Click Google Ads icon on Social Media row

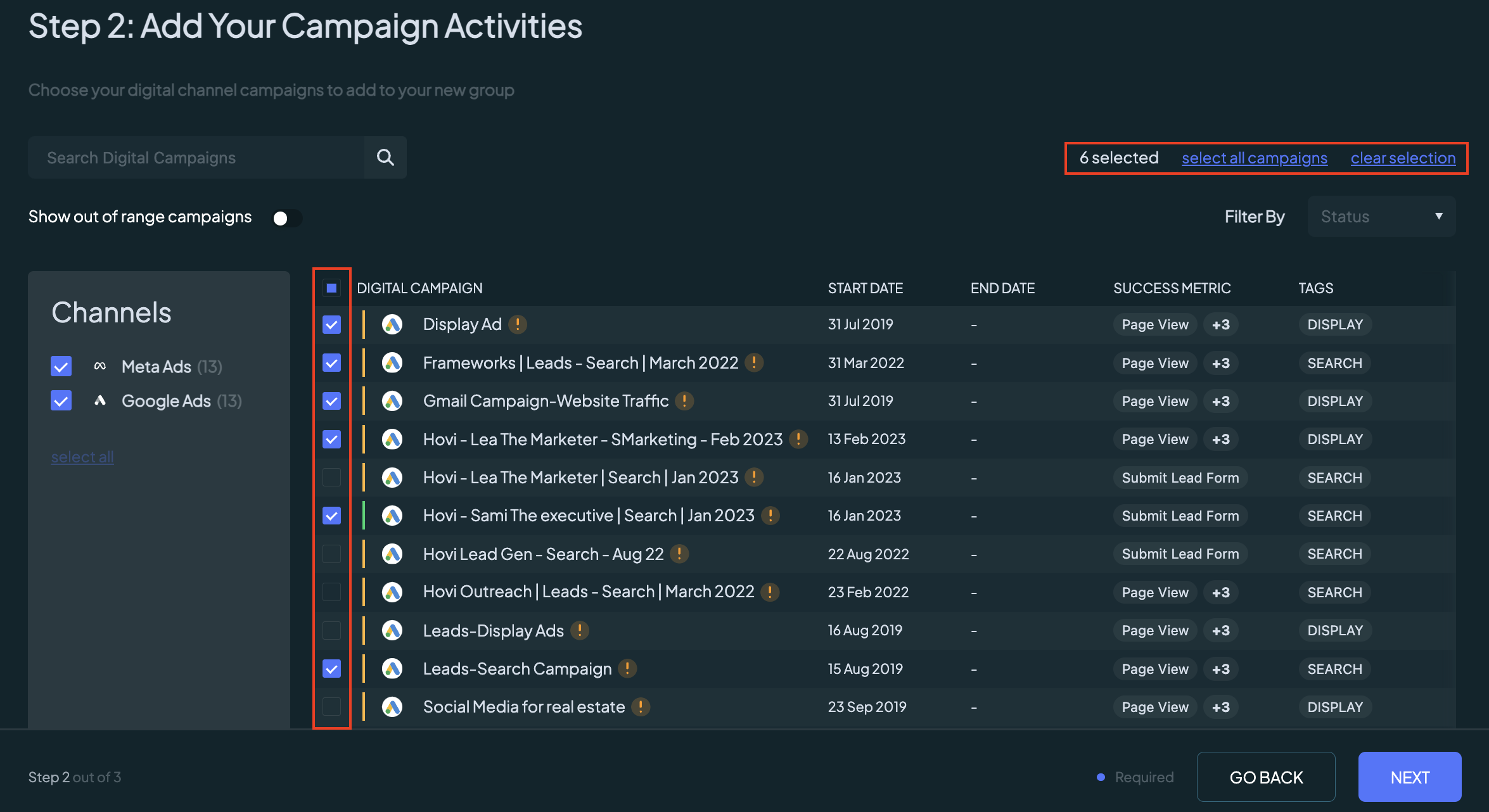pyautogui.click(x=392, y=706)
